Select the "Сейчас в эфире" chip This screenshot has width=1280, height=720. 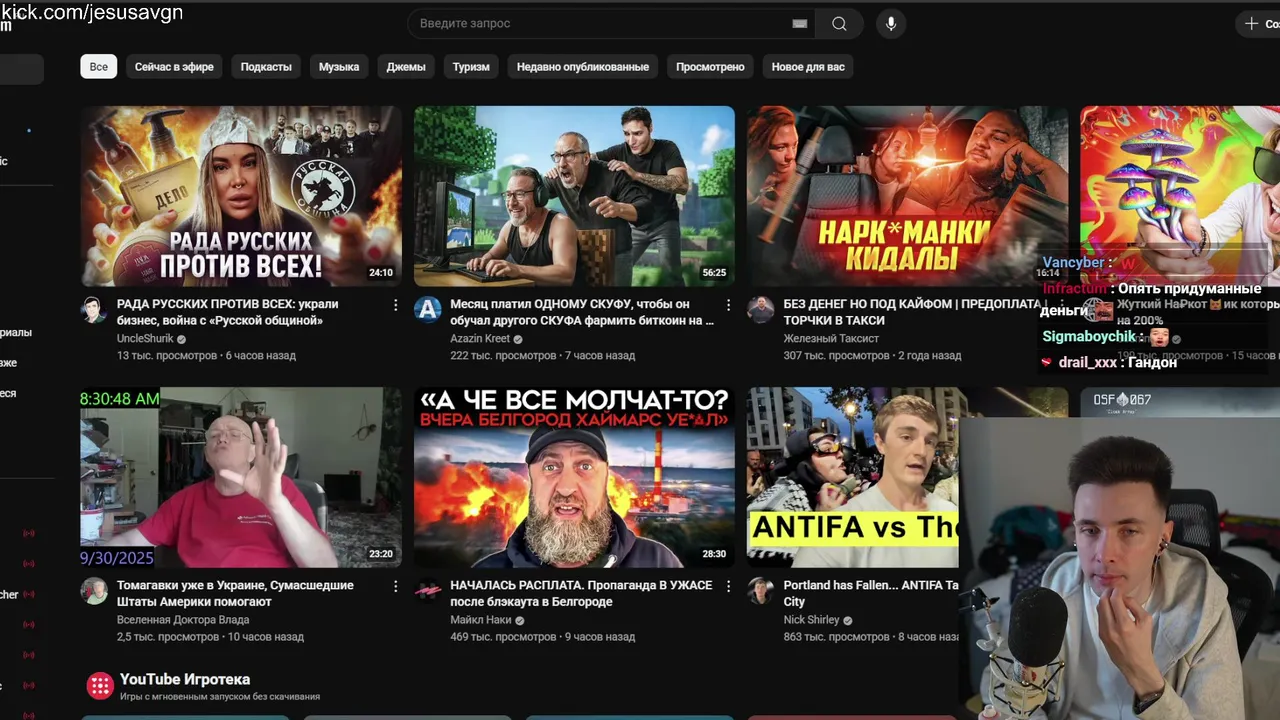tap(174, 67)
